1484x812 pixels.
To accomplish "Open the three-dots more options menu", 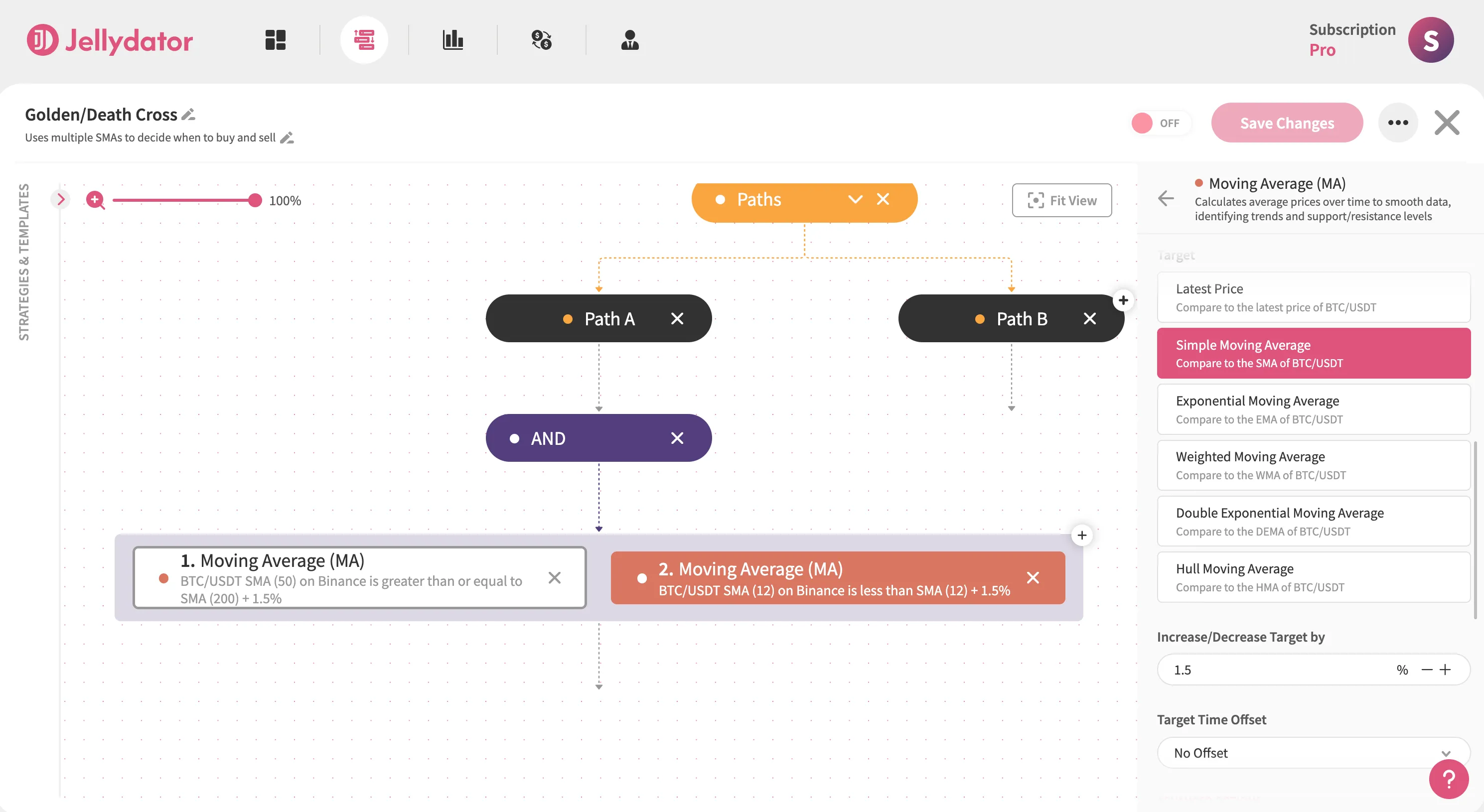I will pyautogui.click(x=1398, y=123).
